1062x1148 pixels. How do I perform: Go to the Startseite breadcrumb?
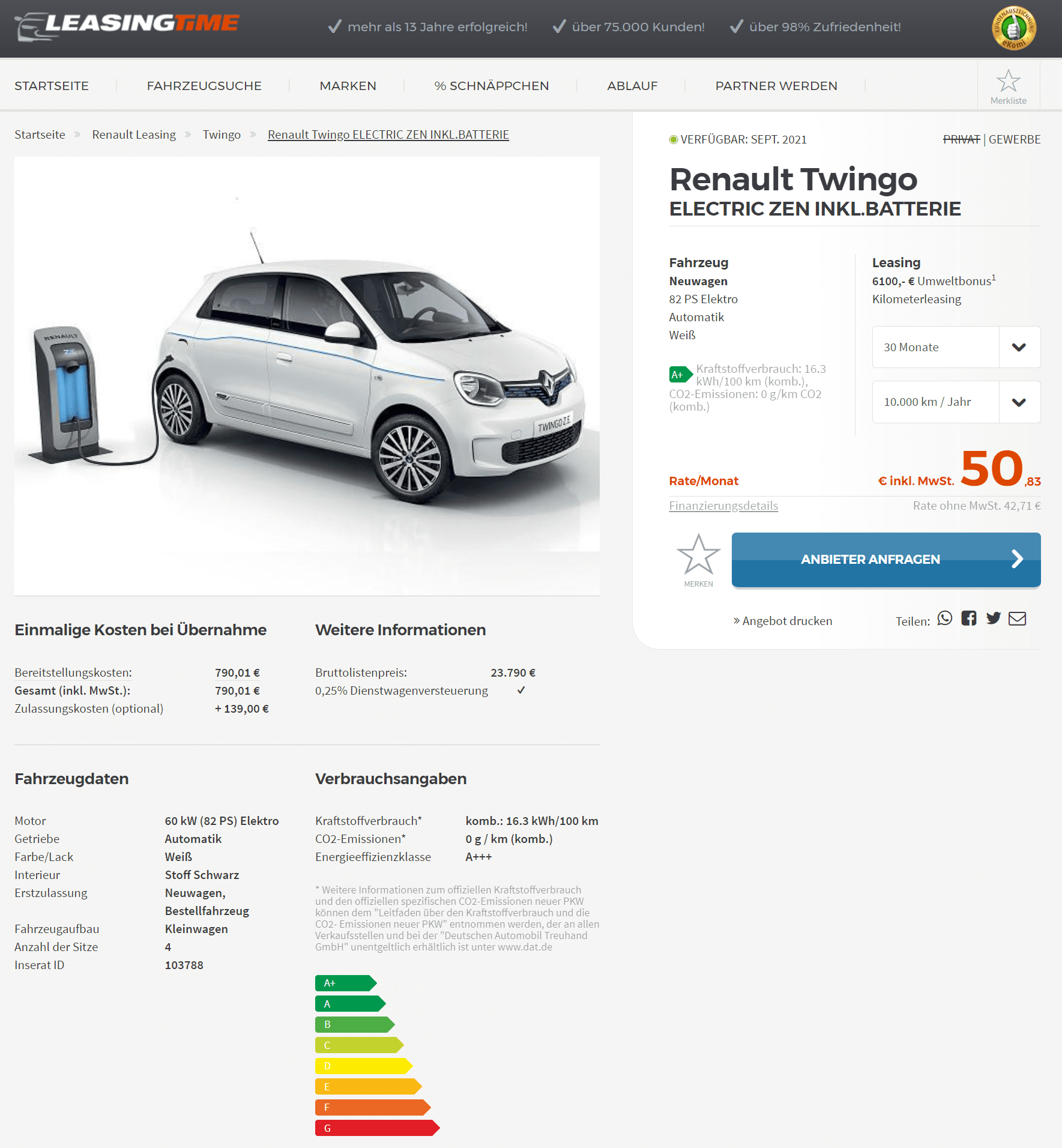point(40,134)
